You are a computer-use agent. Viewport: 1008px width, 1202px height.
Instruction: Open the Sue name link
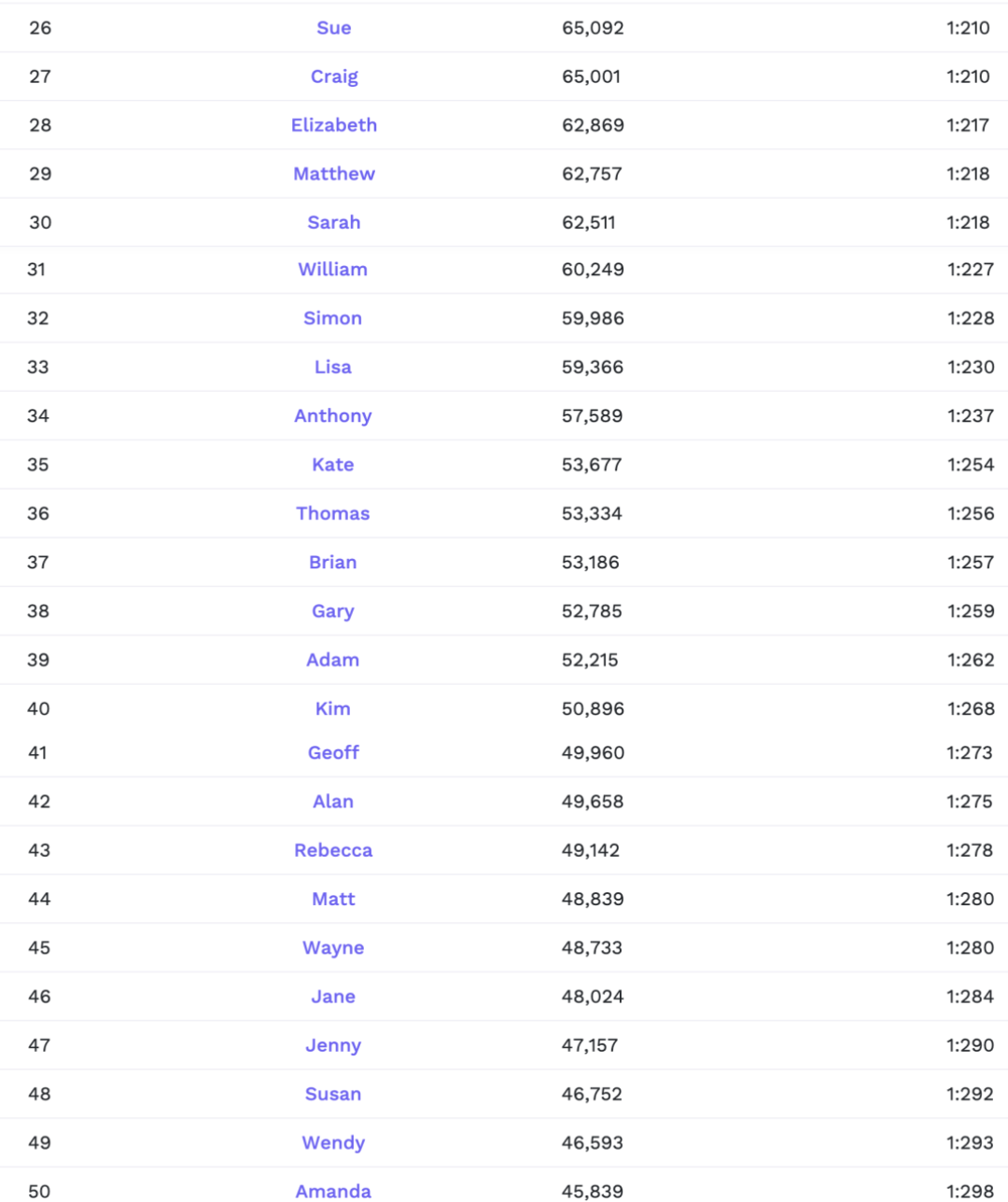[333, 28]
